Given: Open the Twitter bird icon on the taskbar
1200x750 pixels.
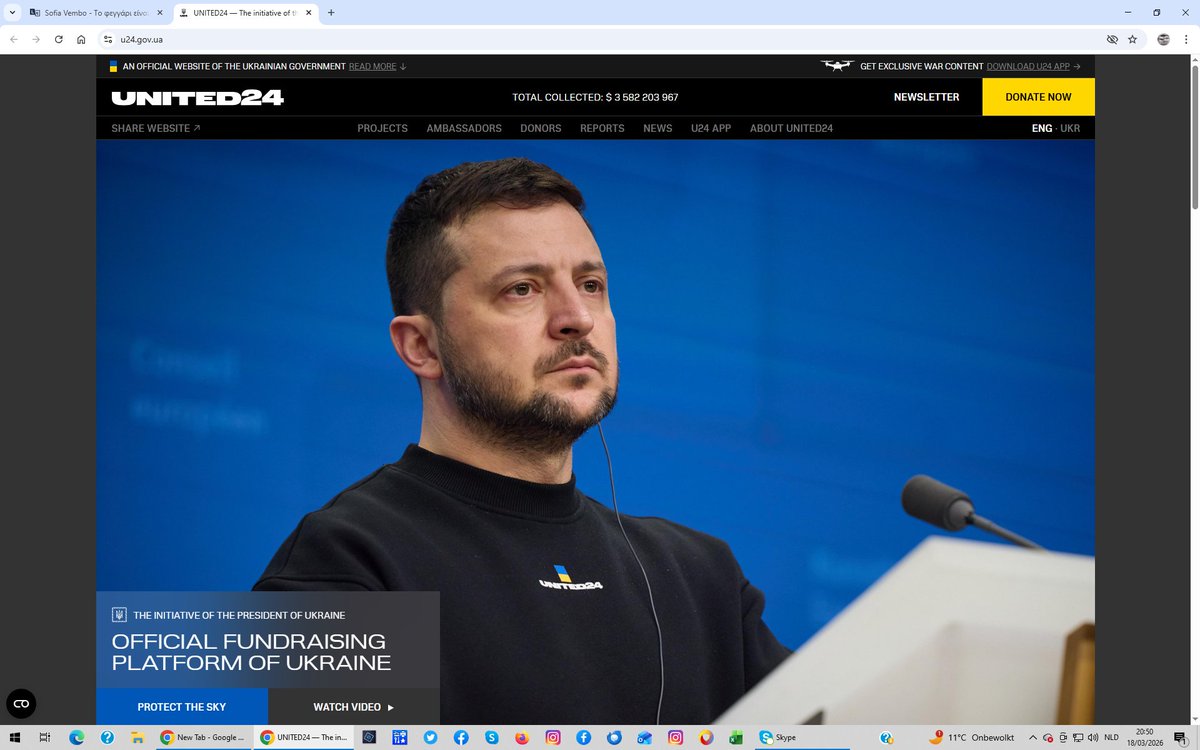Looking at the screenshot, I should pos(430,737).
